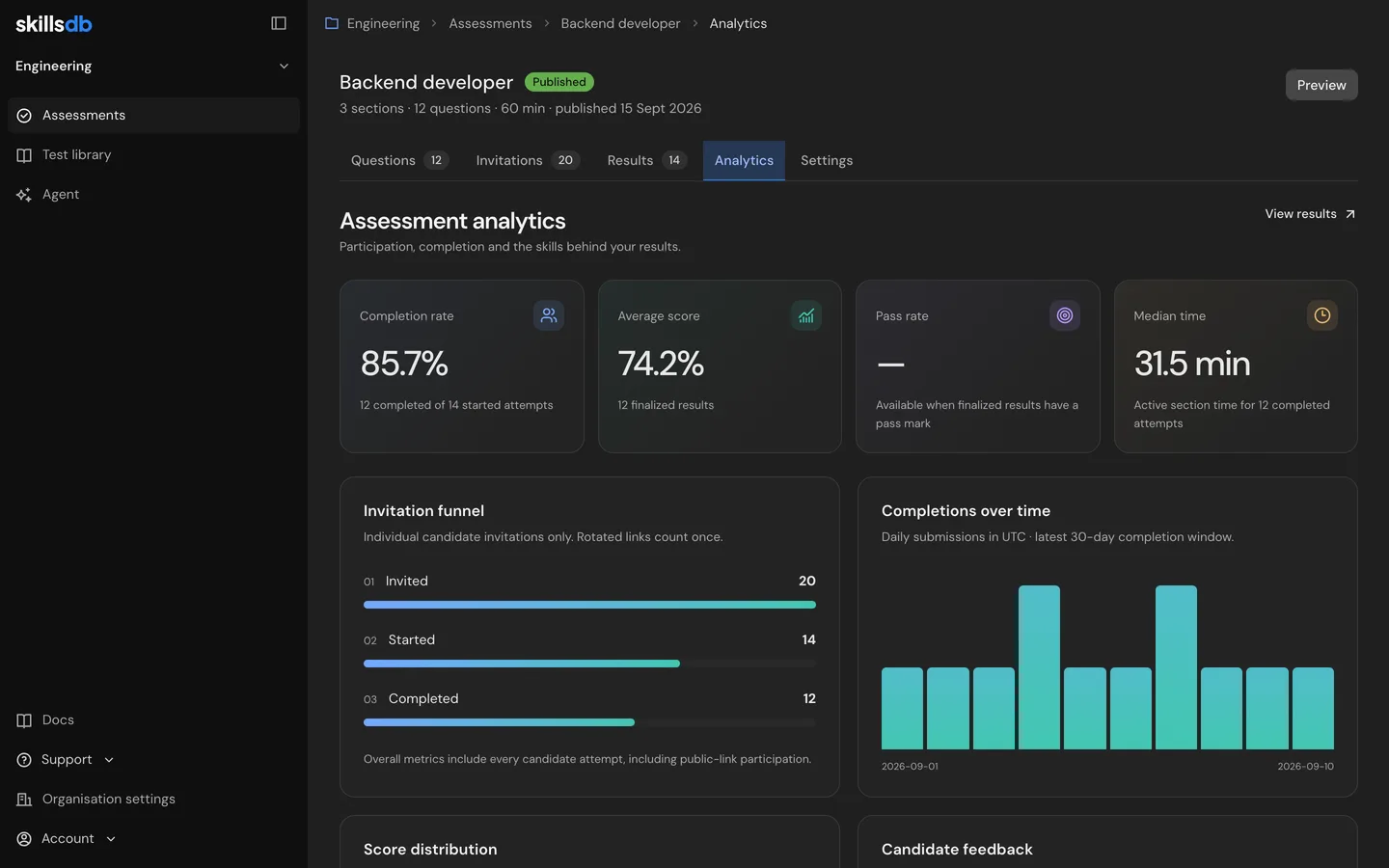Go to Engineering in breadcrumb
The width and height of the screenshot is (1389, 868).
pyautogui.click(x=383, y=23)
